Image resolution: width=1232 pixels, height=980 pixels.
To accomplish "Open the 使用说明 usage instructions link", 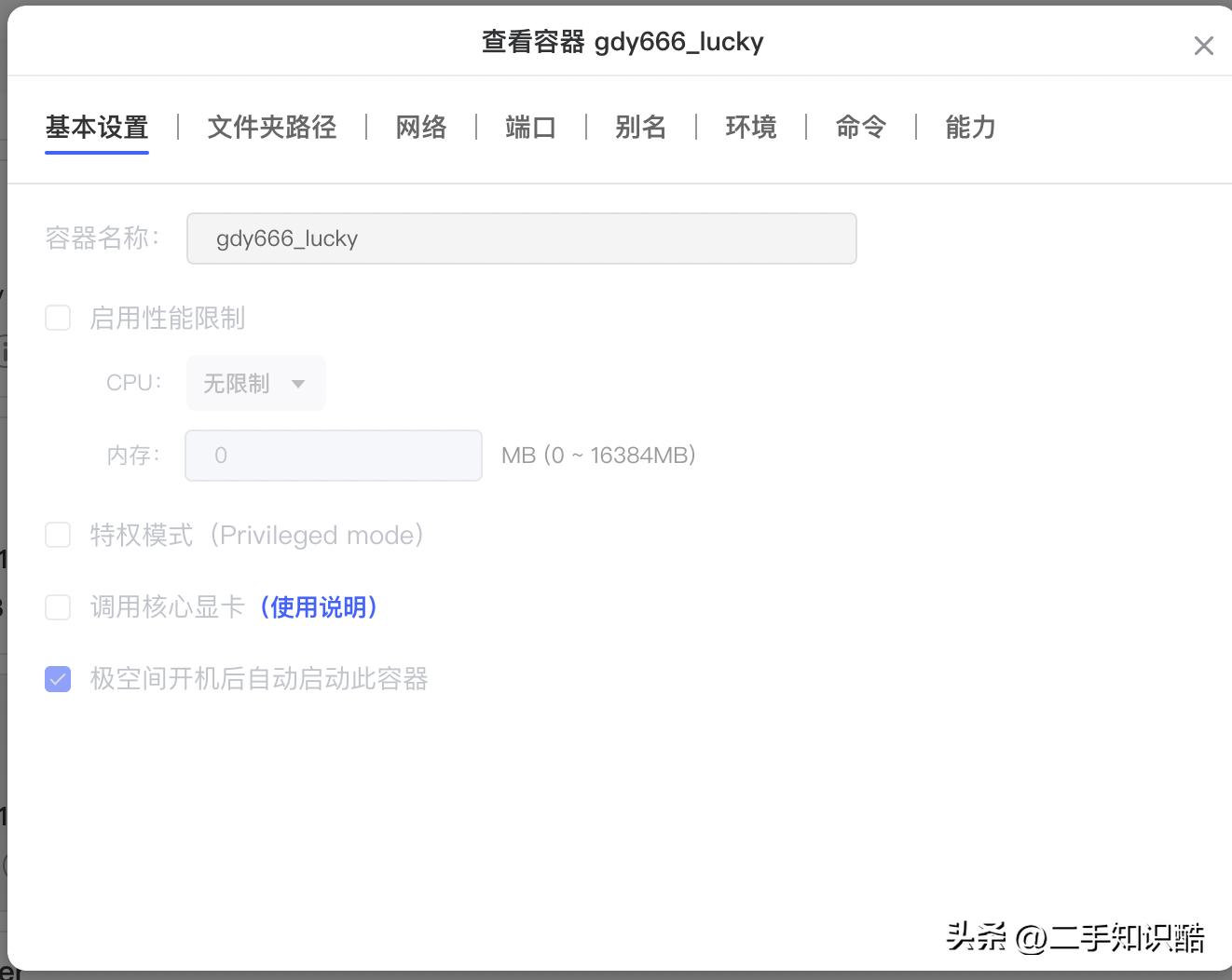I will coord(320,607).
